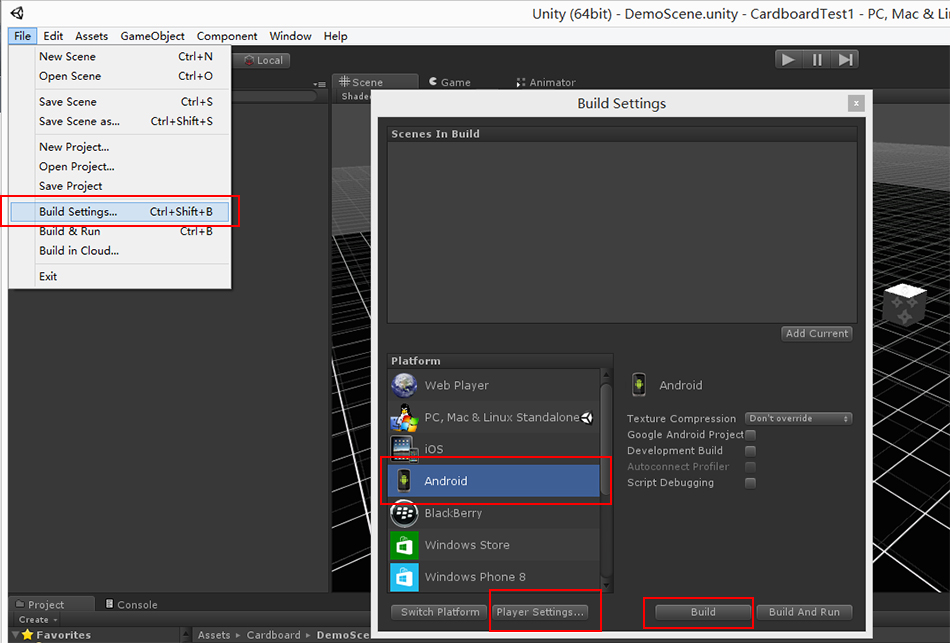Select the Web Player platform icon
The width and height of the screenshot is (950, 643).
[404, 385]
